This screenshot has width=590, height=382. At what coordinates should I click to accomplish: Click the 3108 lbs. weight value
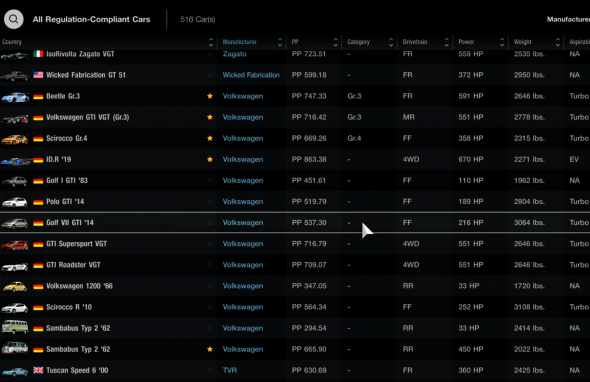[529, 307]
